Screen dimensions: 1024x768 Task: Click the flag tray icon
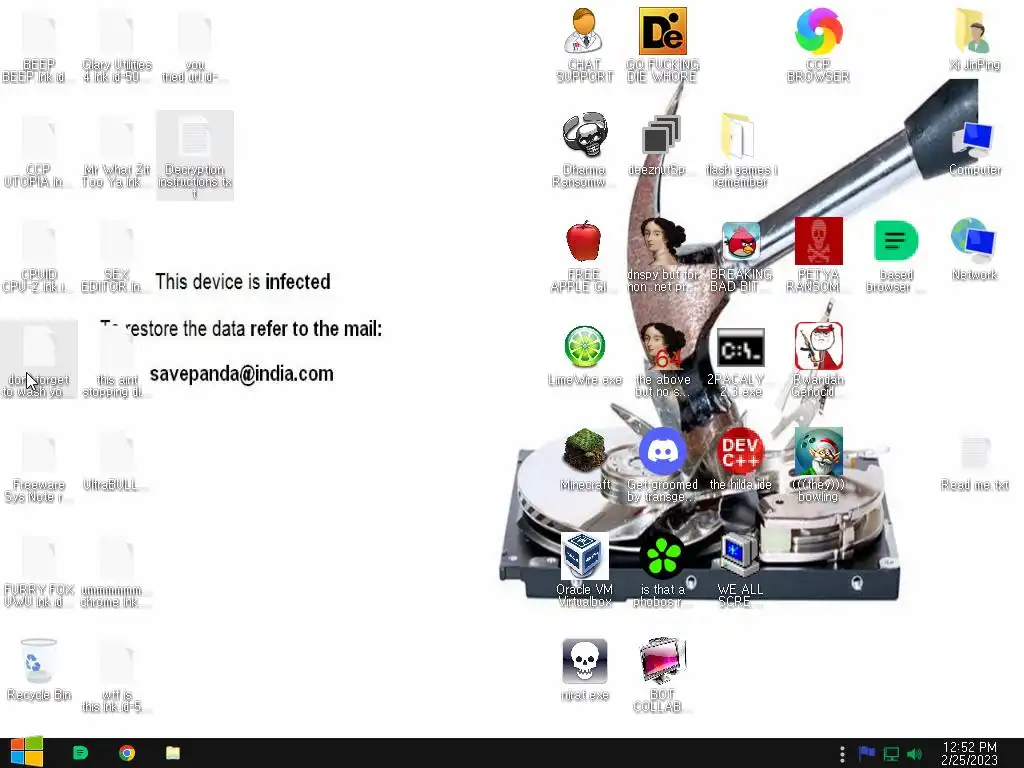pyautogui.click(x=867, y=754)
